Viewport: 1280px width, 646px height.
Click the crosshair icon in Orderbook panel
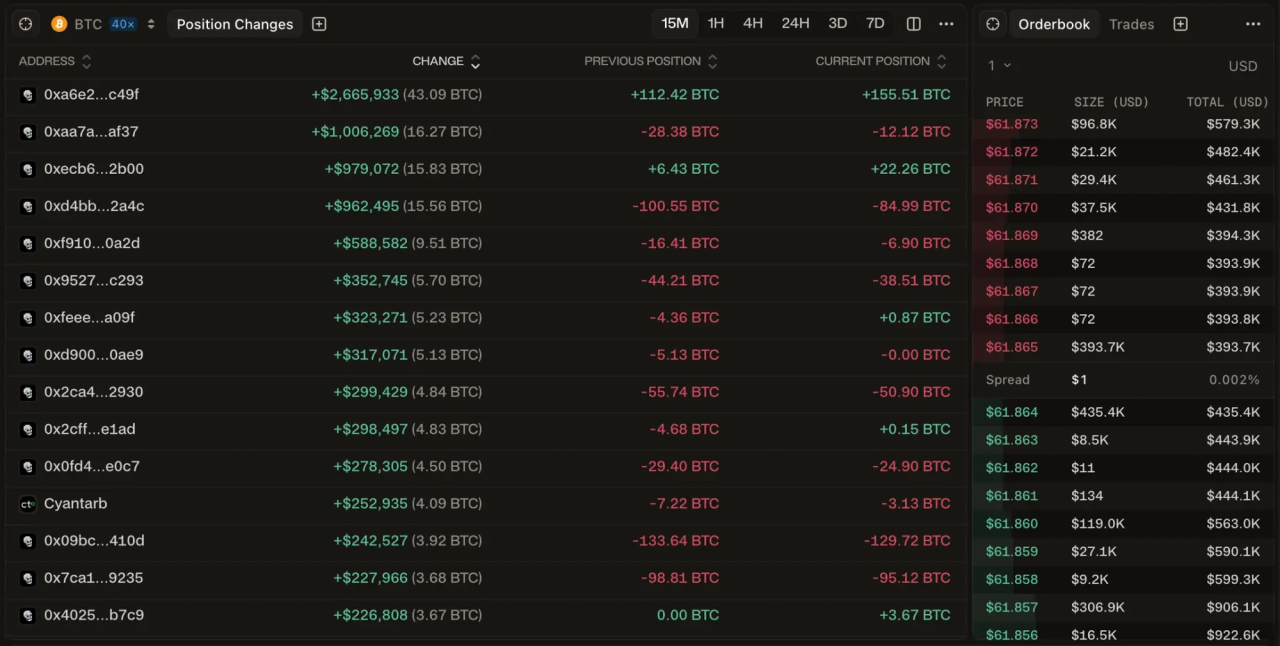coord(993,24)
